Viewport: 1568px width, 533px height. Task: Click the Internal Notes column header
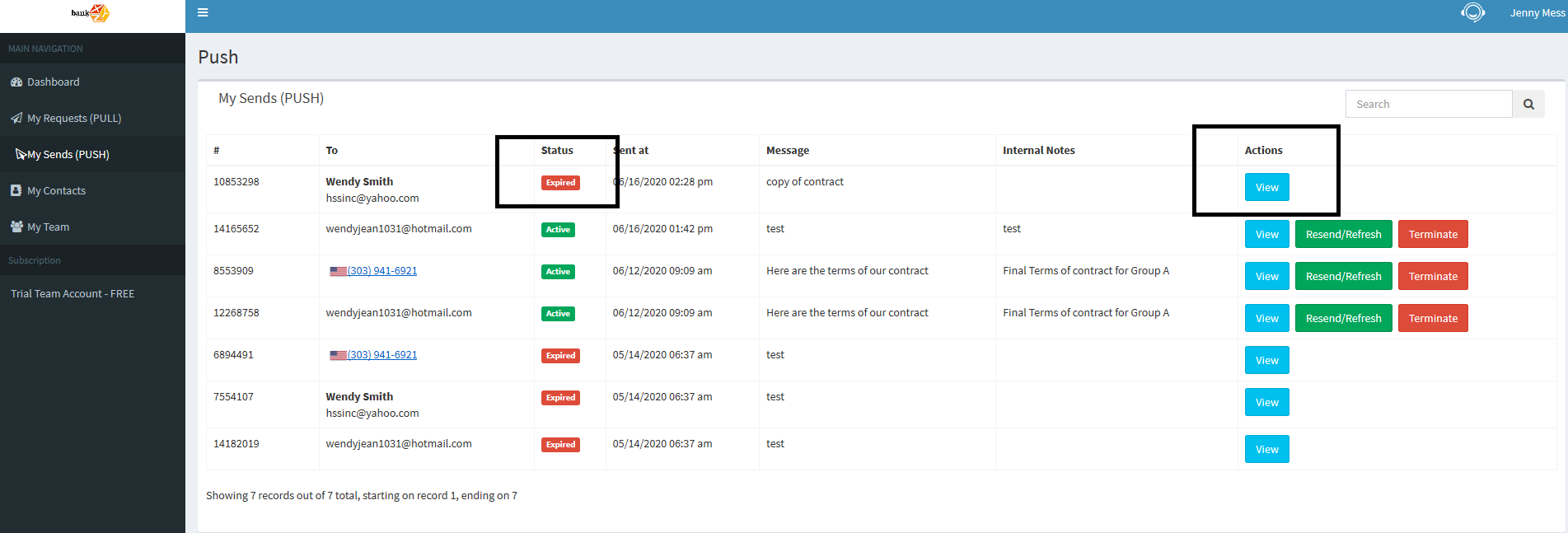click(x=1038, y=150)
